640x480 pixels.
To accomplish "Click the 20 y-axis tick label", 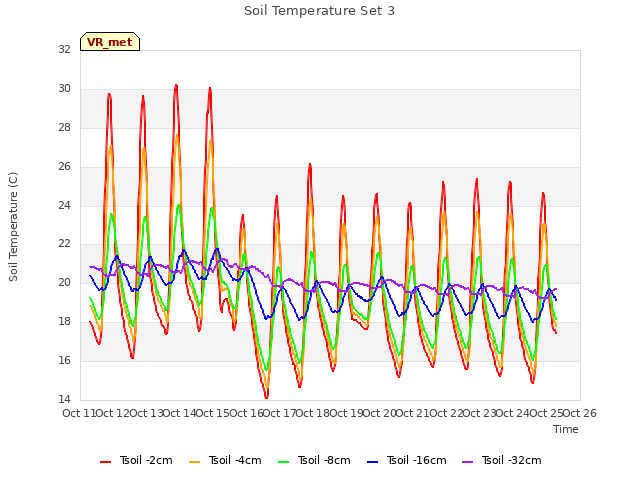I will (64, 282).
